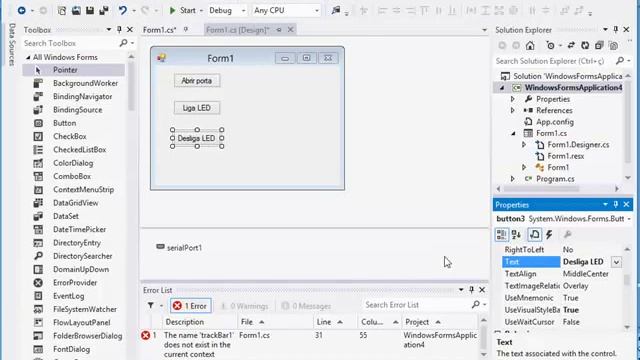Switch to the Form1.cs [Design]* tab
This screenshot has height=360, width=640.
pyautogui.click(x=238, y=30)
